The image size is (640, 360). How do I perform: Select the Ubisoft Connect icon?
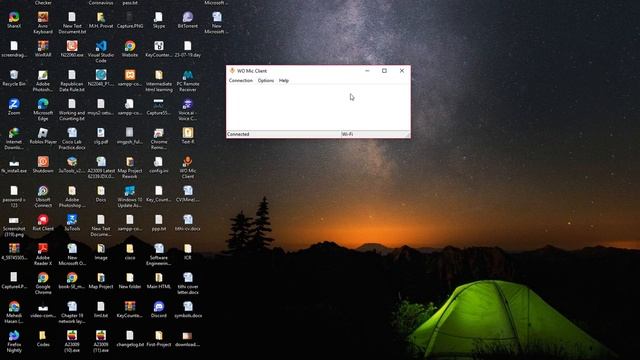[43, 197]
